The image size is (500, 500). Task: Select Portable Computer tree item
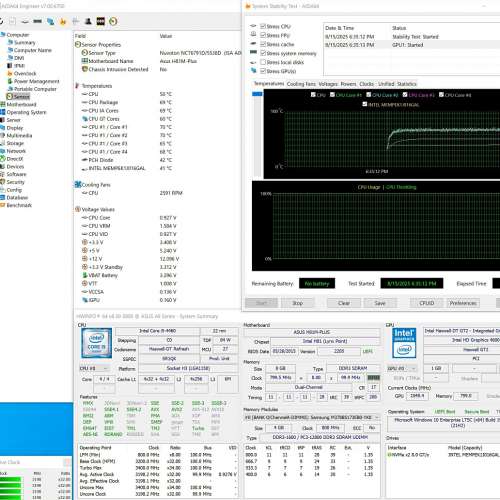(35, 89)
